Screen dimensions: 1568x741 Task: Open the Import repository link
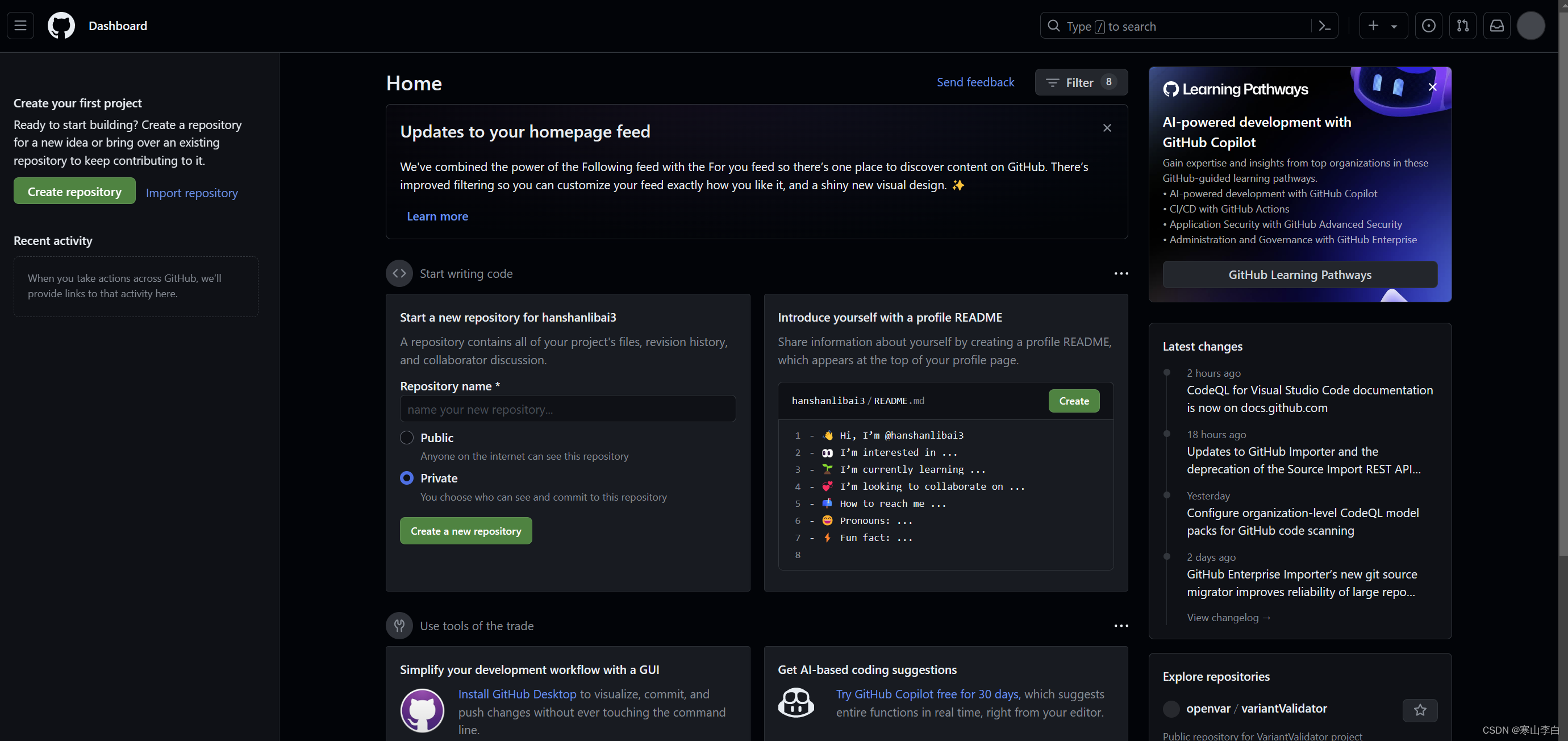(x=192, y=193)
